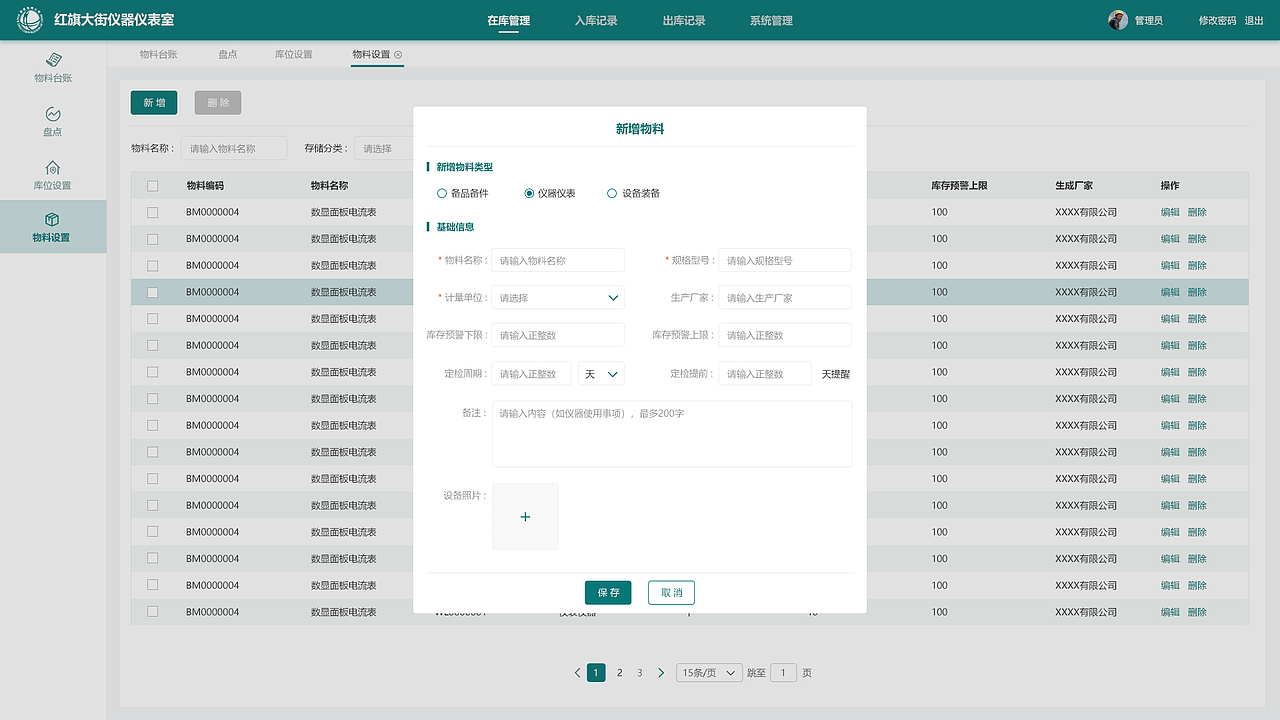Go to the previous page with the left arrow
1280x720 pixels.
click(x=577, y=673)
